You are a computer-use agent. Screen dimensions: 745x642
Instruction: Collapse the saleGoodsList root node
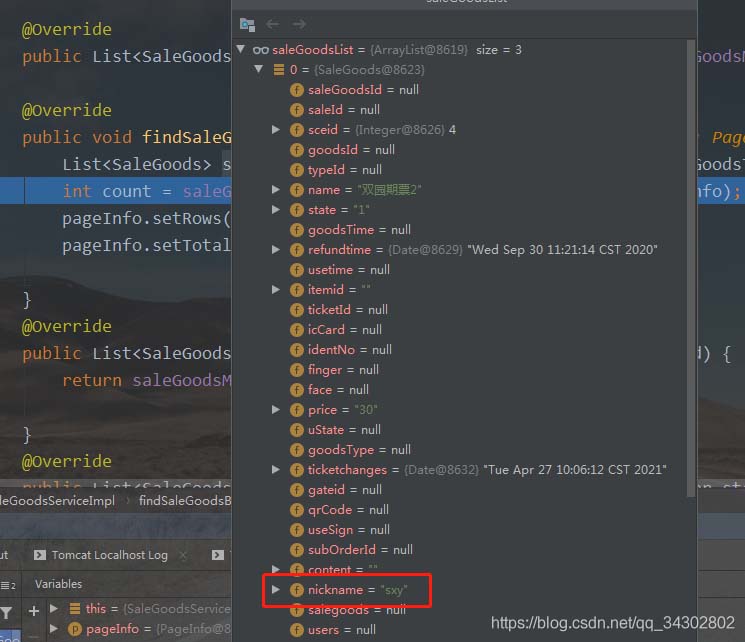point(241,49)
